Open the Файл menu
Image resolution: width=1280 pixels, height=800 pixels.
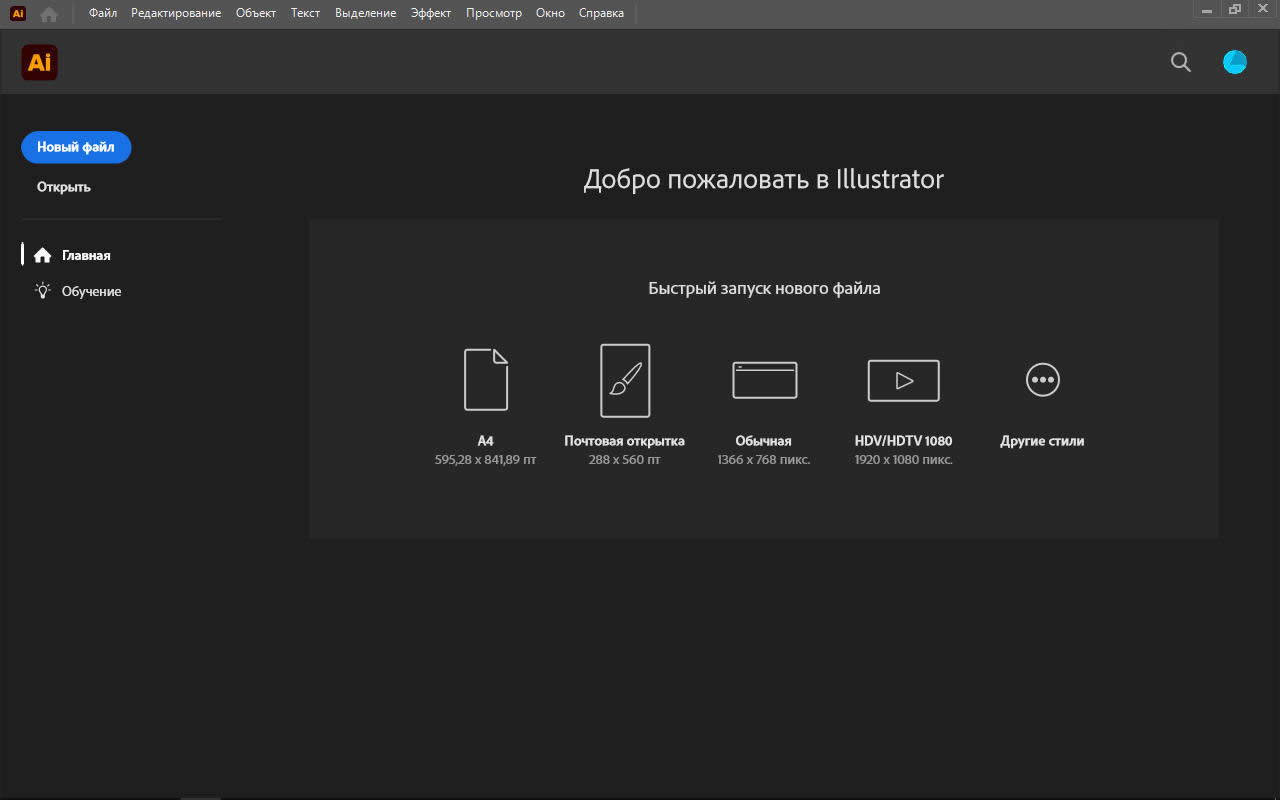102,13
